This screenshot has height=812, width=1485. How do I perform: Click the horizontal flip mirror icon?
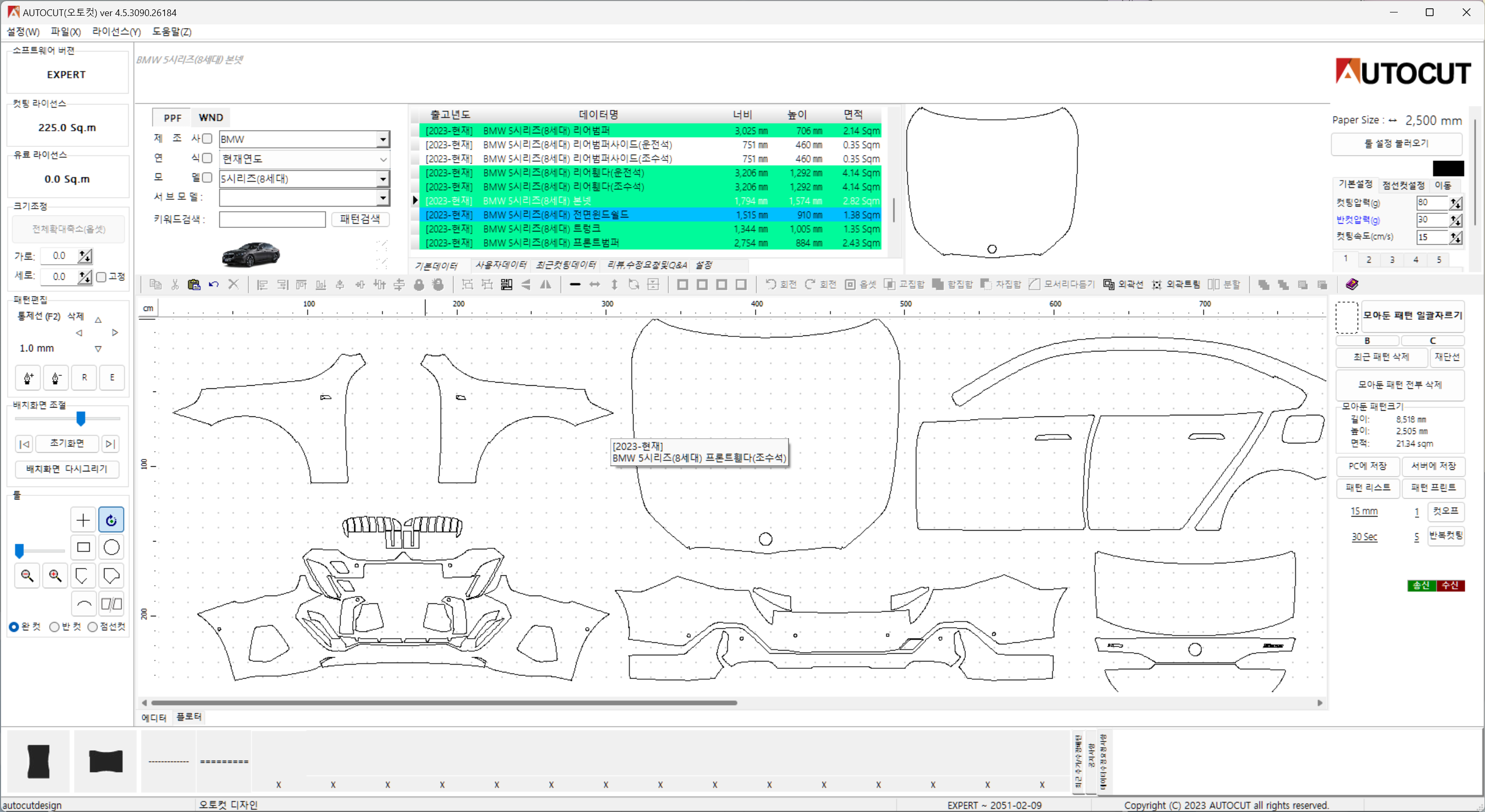coord(545,284)
